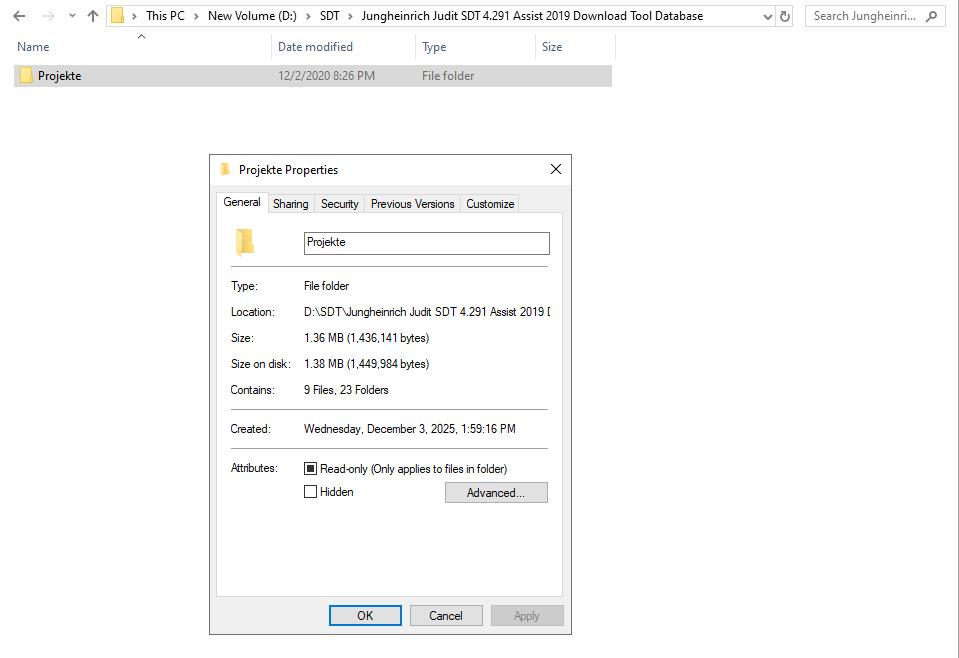Click large folder icon in General tab
Image resolution: width=959 pixels, height=658 pixels.
click(245, 242)
